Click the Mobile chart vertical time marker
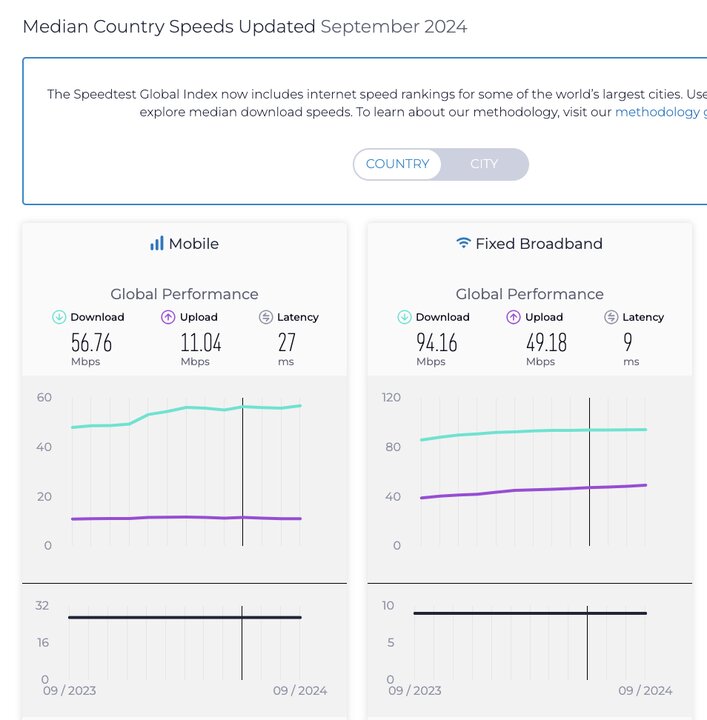 (243, 470)
